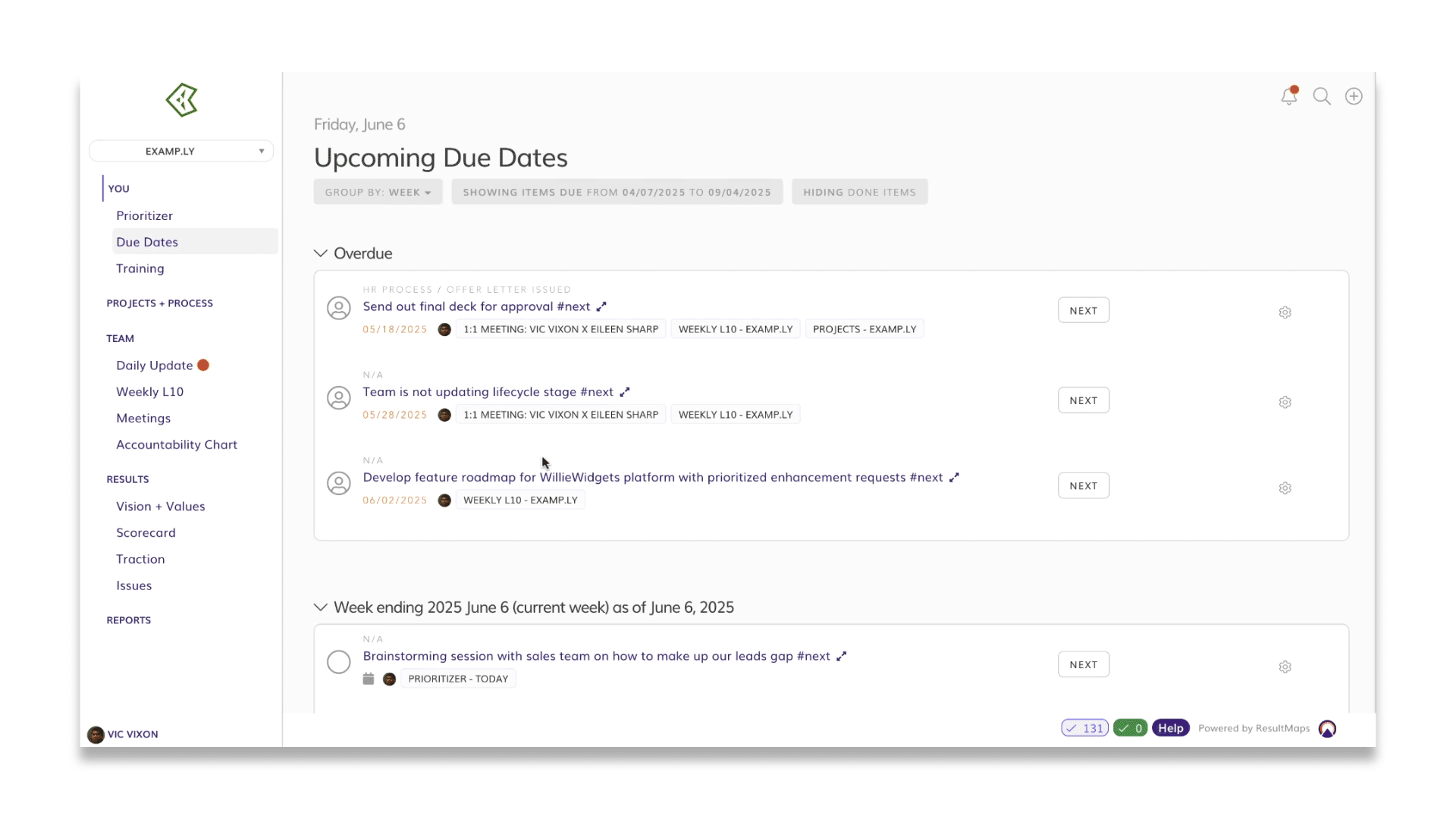Collapse the Overdue section
Viewport: 1456px width, 819px height.
(320, 253)
